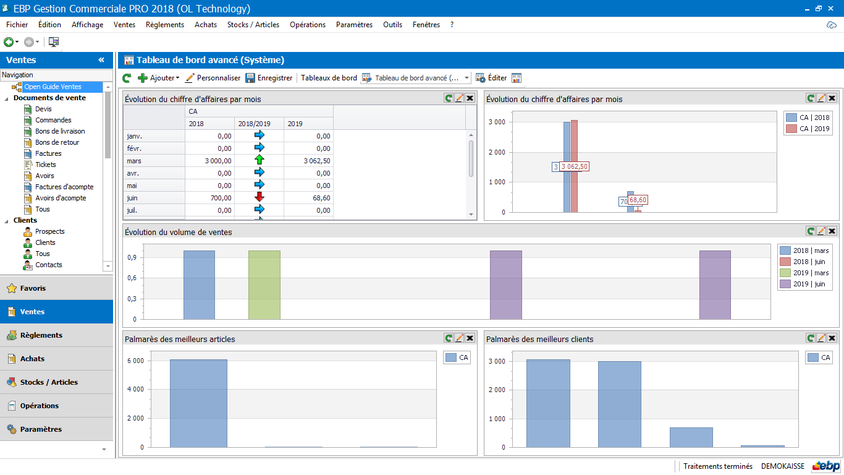Open Devis in Documents de vente
This screenshot has width=844, height=475.
point(43,109)
